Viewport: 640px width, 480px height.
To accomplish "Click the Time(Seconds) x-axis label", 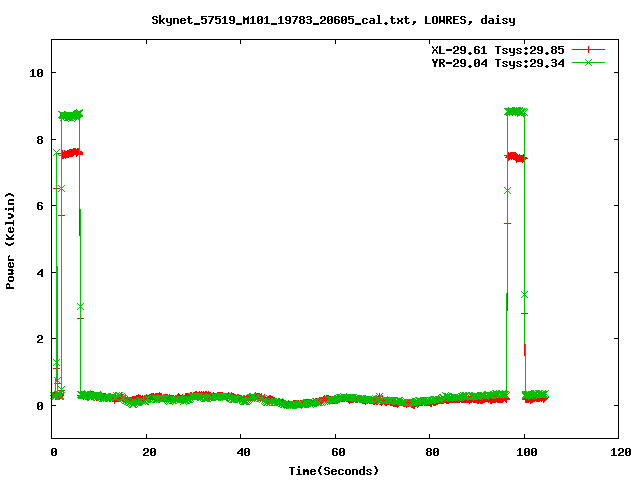I will [334, 471].
